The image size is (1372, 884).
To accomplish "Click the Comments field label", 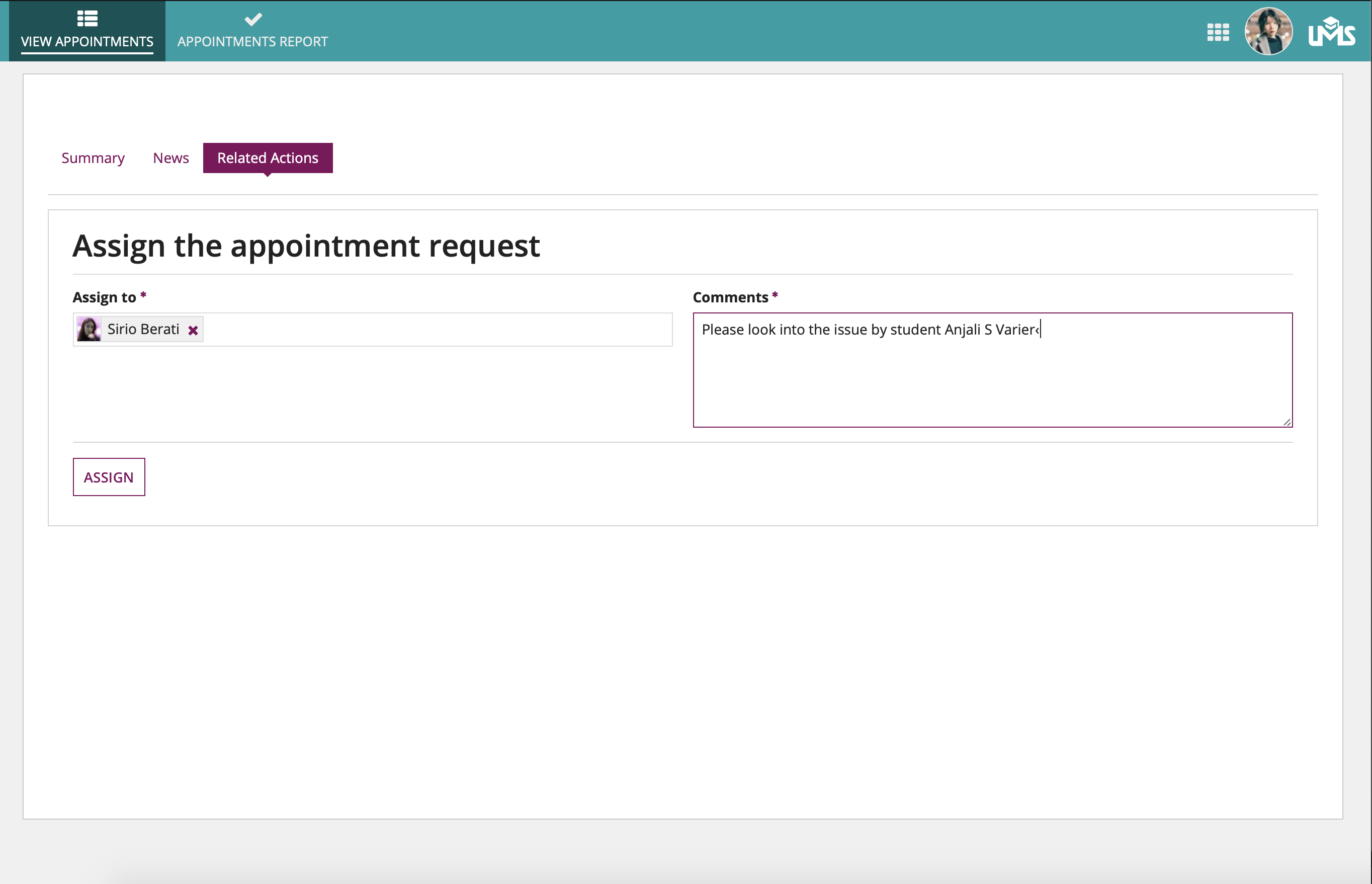I will [730, 297].
